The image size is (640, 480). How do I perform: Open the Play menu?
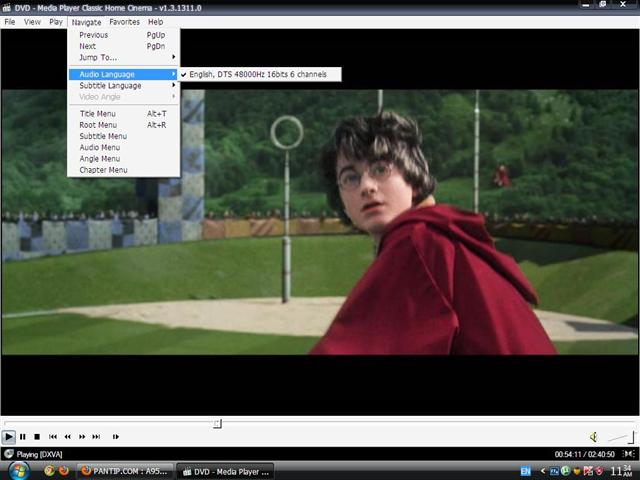click(56, 22)
